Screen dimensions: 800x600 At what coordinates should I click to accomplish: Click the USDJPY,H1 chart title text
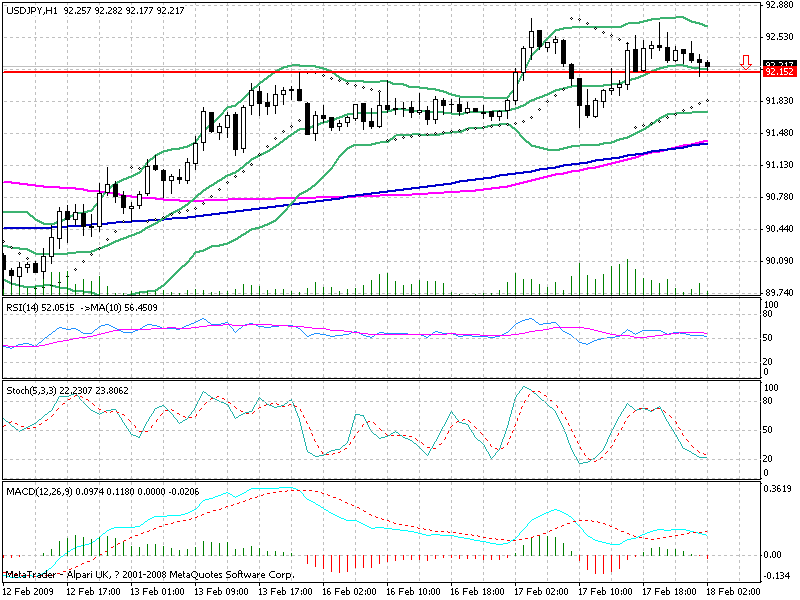[32, 10]
